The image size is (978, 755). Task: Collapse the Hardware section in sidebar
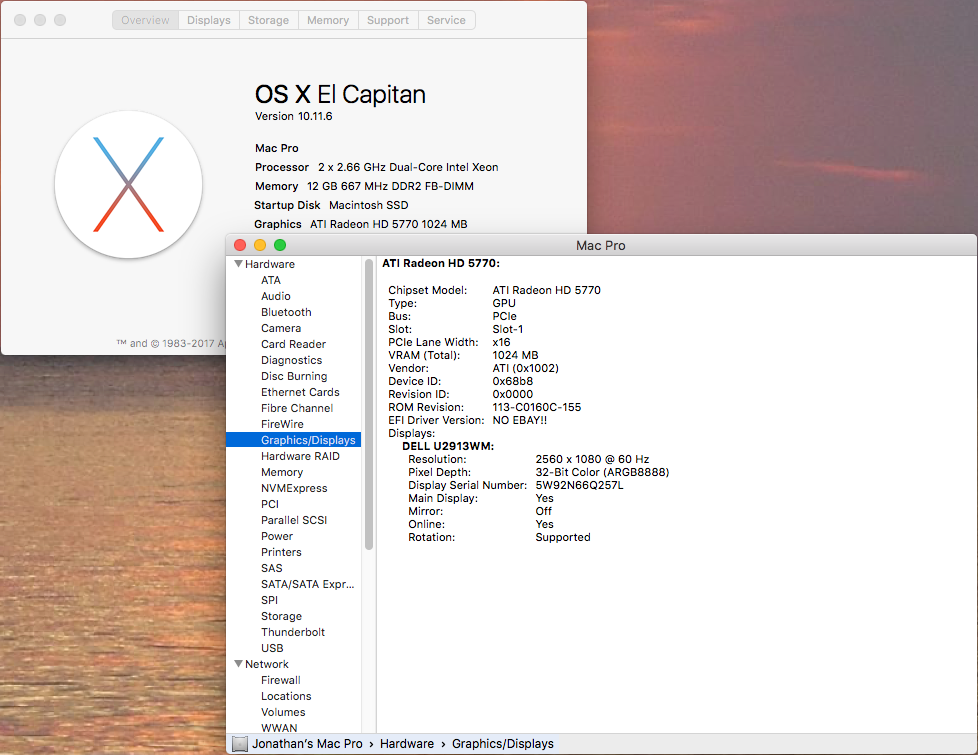coord(238,264)
